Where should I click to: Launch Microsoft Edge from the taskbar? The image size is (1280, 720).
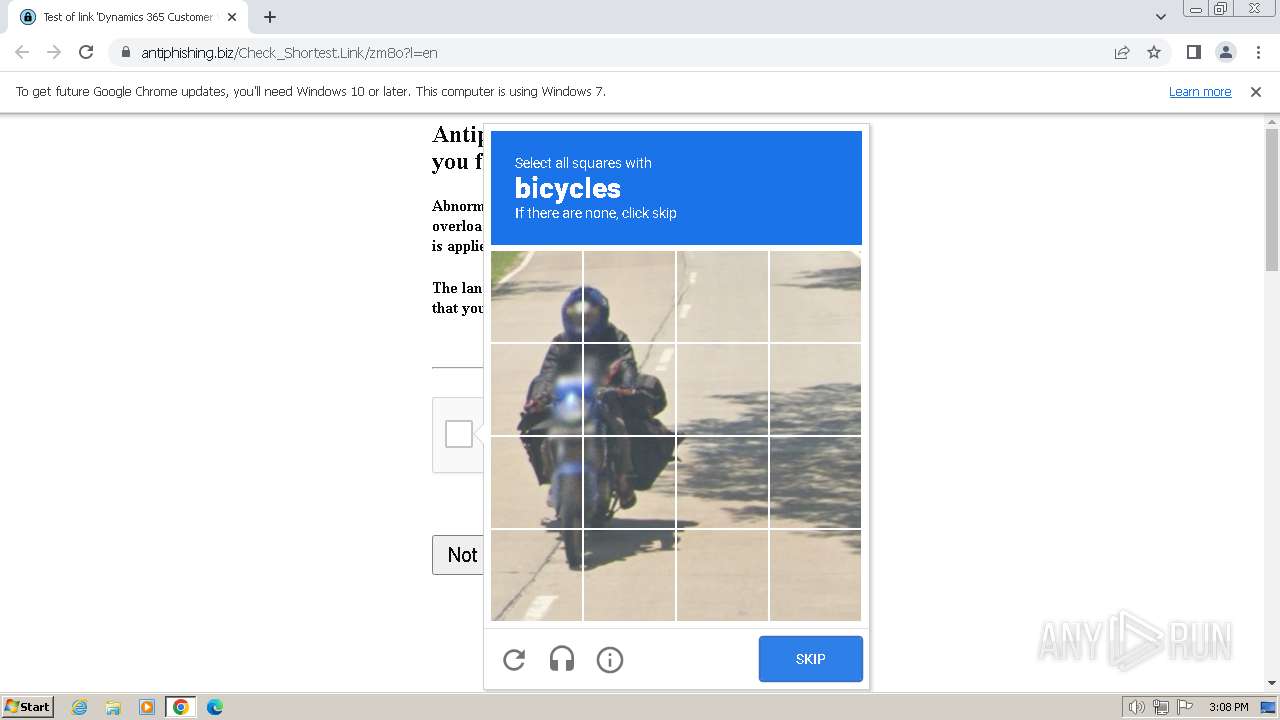(x=215, y=707)
